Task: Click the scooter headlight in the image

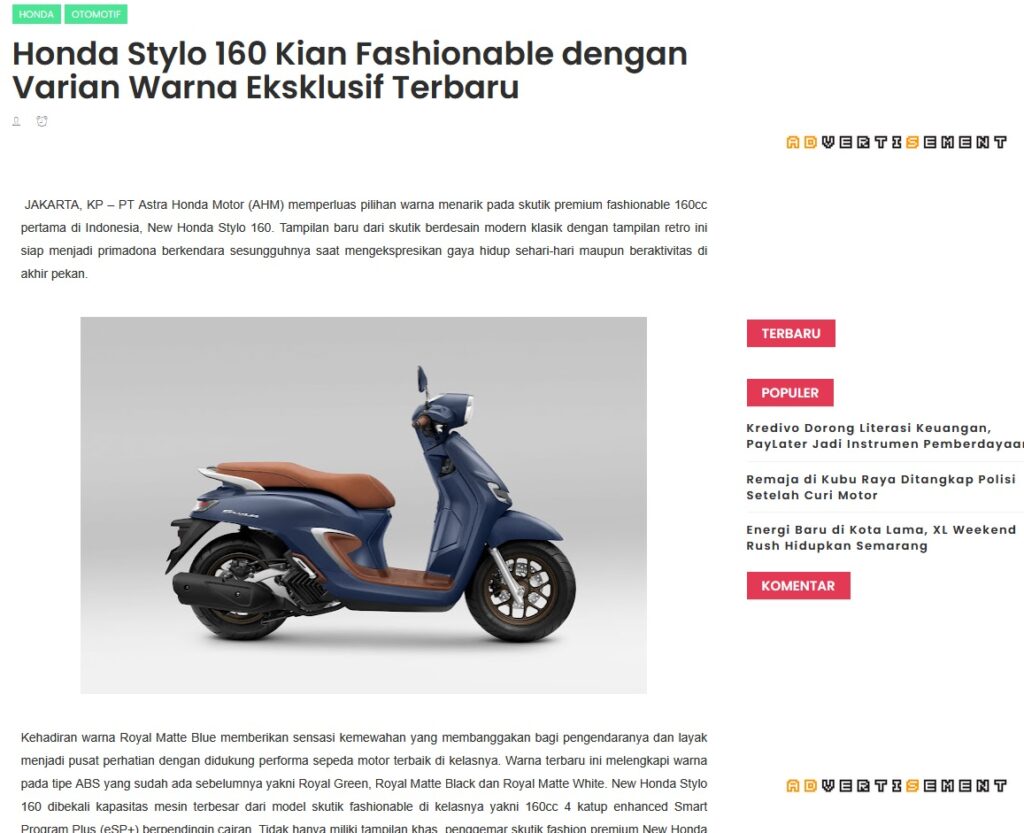Action: pos(460,410)
